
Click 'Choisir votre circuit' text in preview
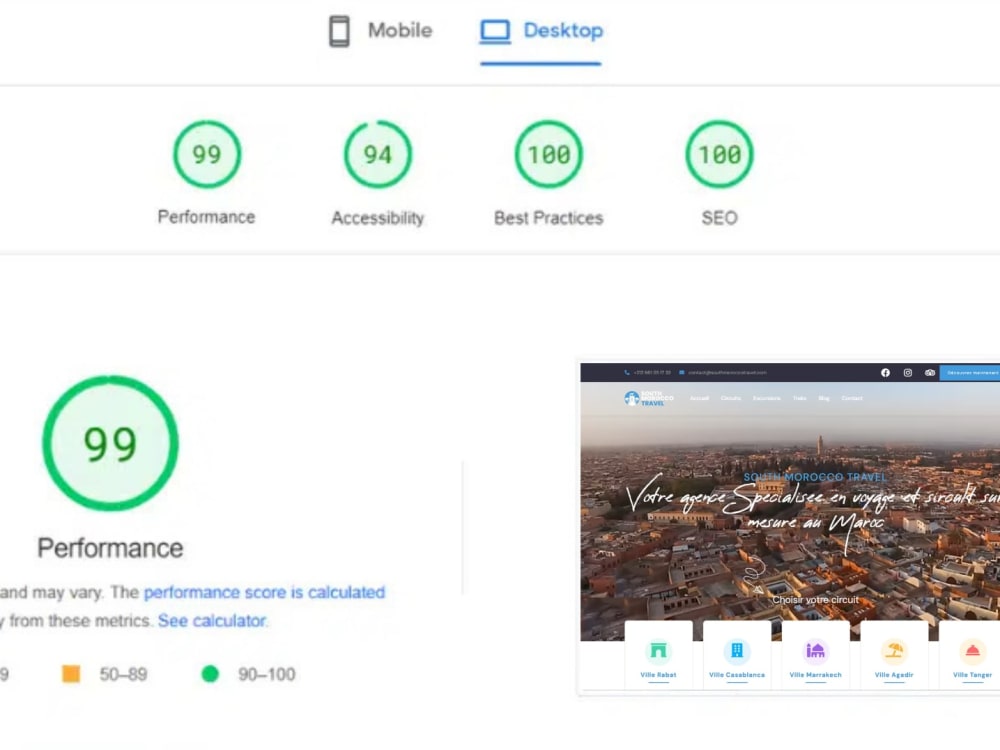click(x=815, y=599)
